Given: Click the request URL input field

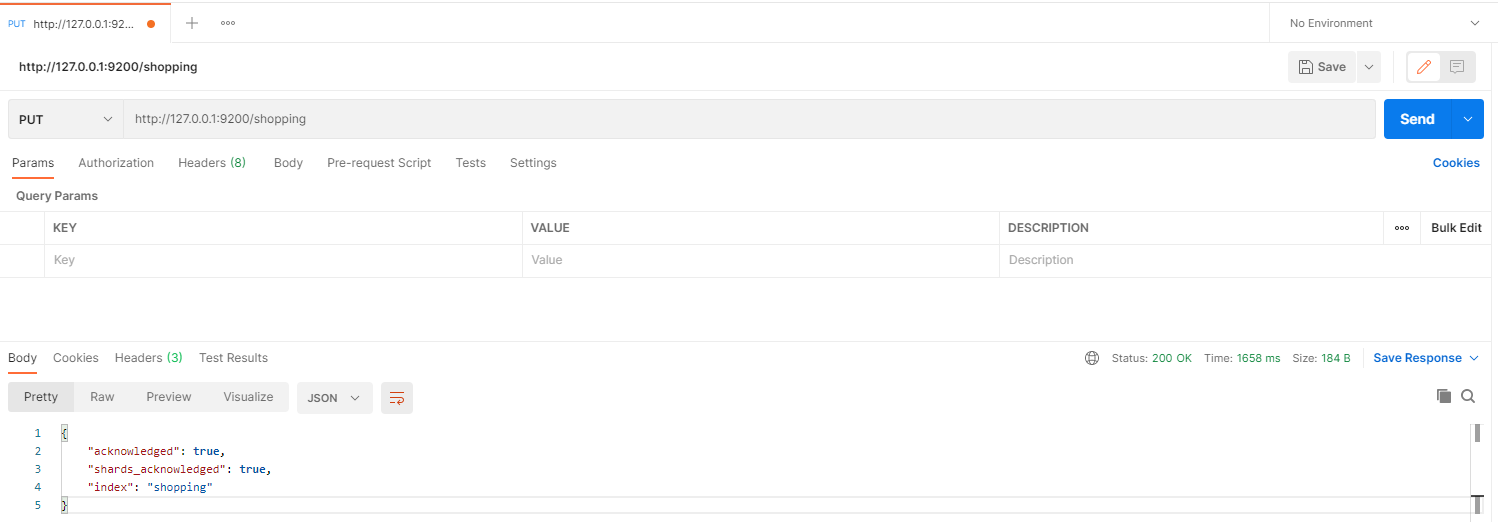Looking at the screenshot, I should pos(749,119).
